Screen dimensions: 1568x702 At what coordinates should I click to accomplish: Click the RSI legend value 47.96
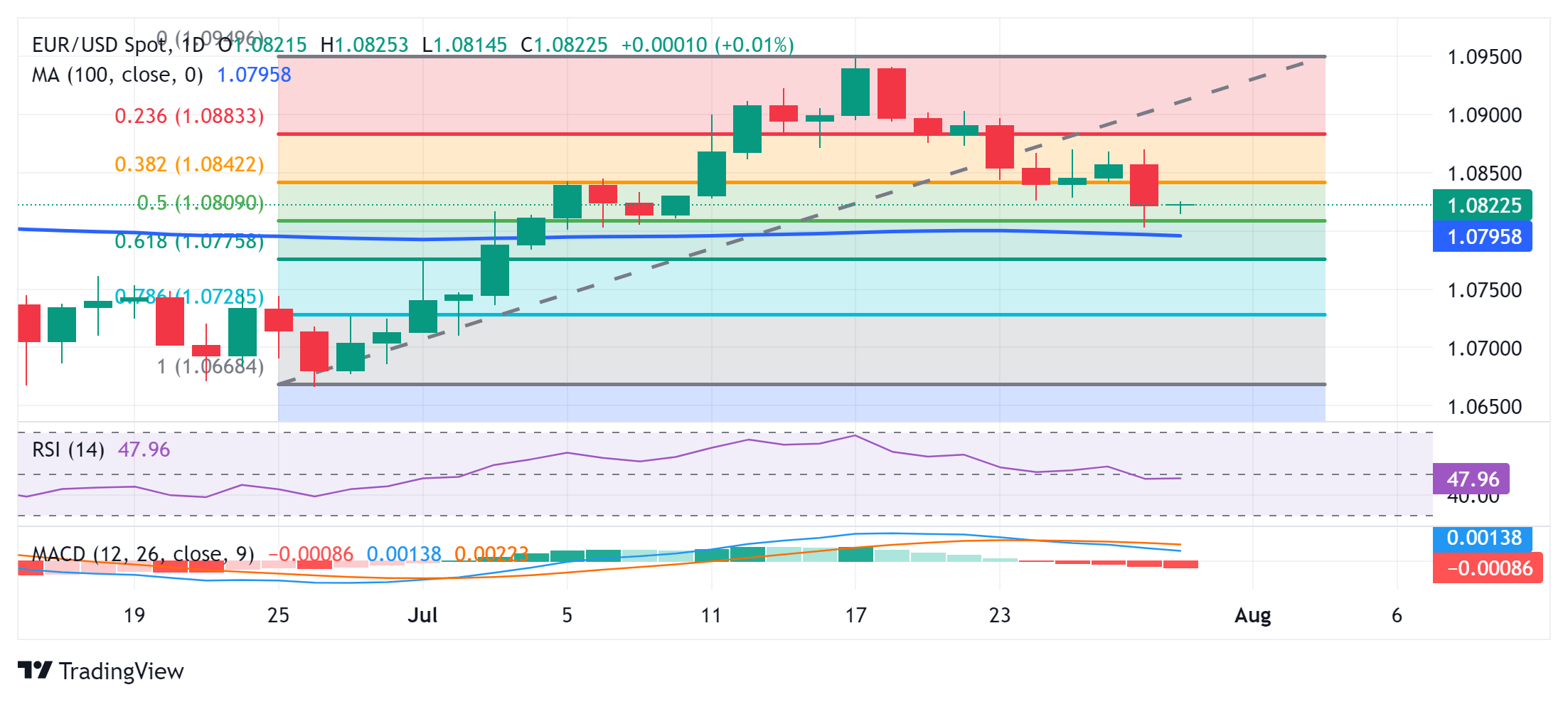tap(144, 450)
